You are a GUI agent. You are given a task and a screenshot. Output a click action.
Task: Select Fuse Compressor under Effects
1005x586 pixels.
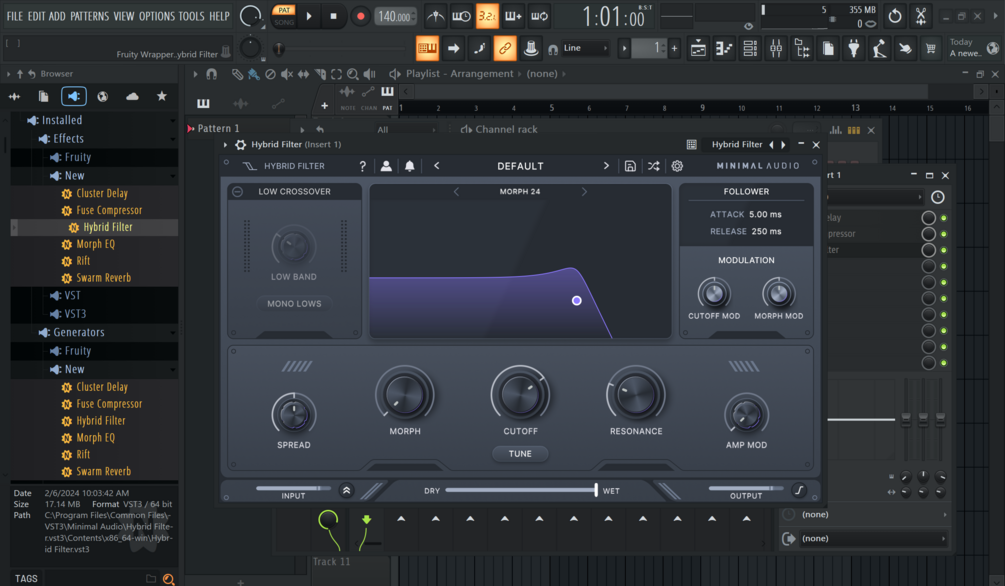109,210
